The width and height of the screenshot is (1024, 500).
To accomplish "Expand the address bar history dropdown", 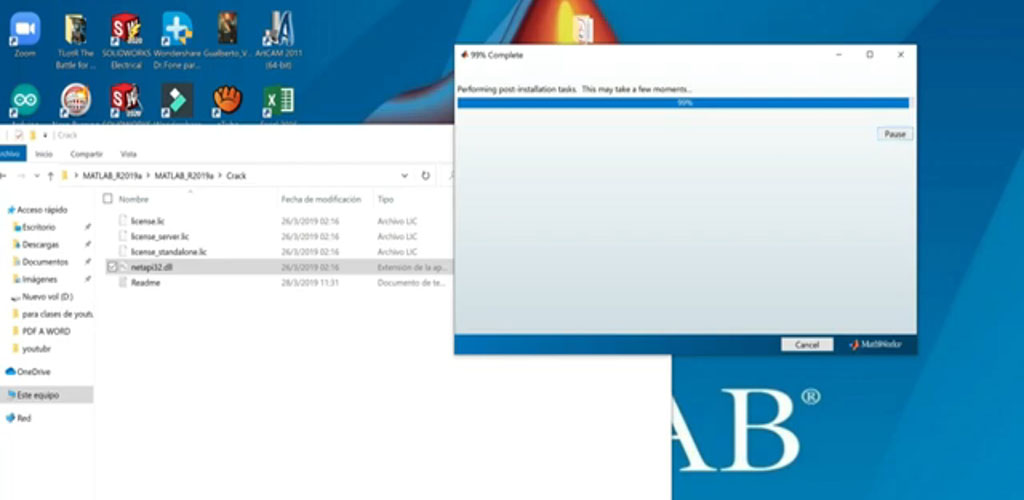I will point(404,176).
